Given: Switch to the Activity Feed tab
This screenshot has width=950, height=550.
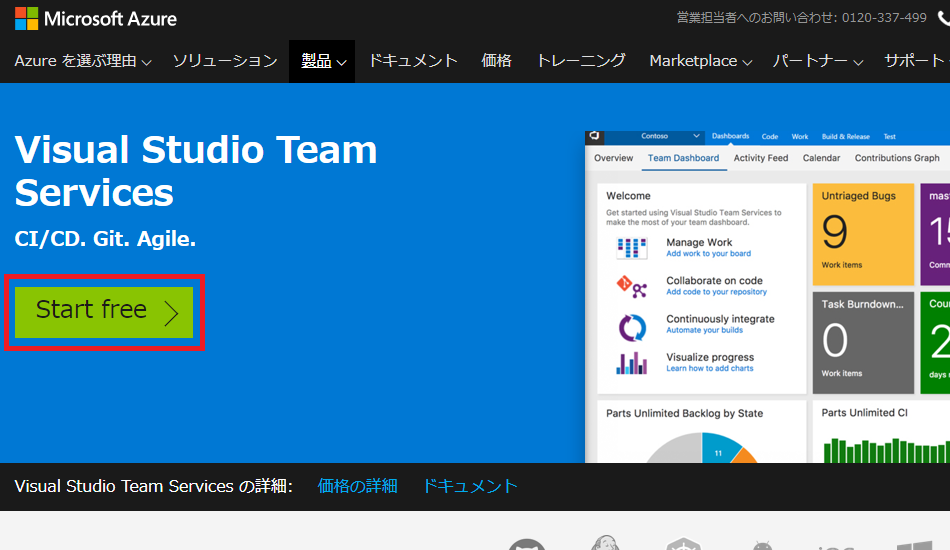Looking at the screenshot, I should coord(761,158).
